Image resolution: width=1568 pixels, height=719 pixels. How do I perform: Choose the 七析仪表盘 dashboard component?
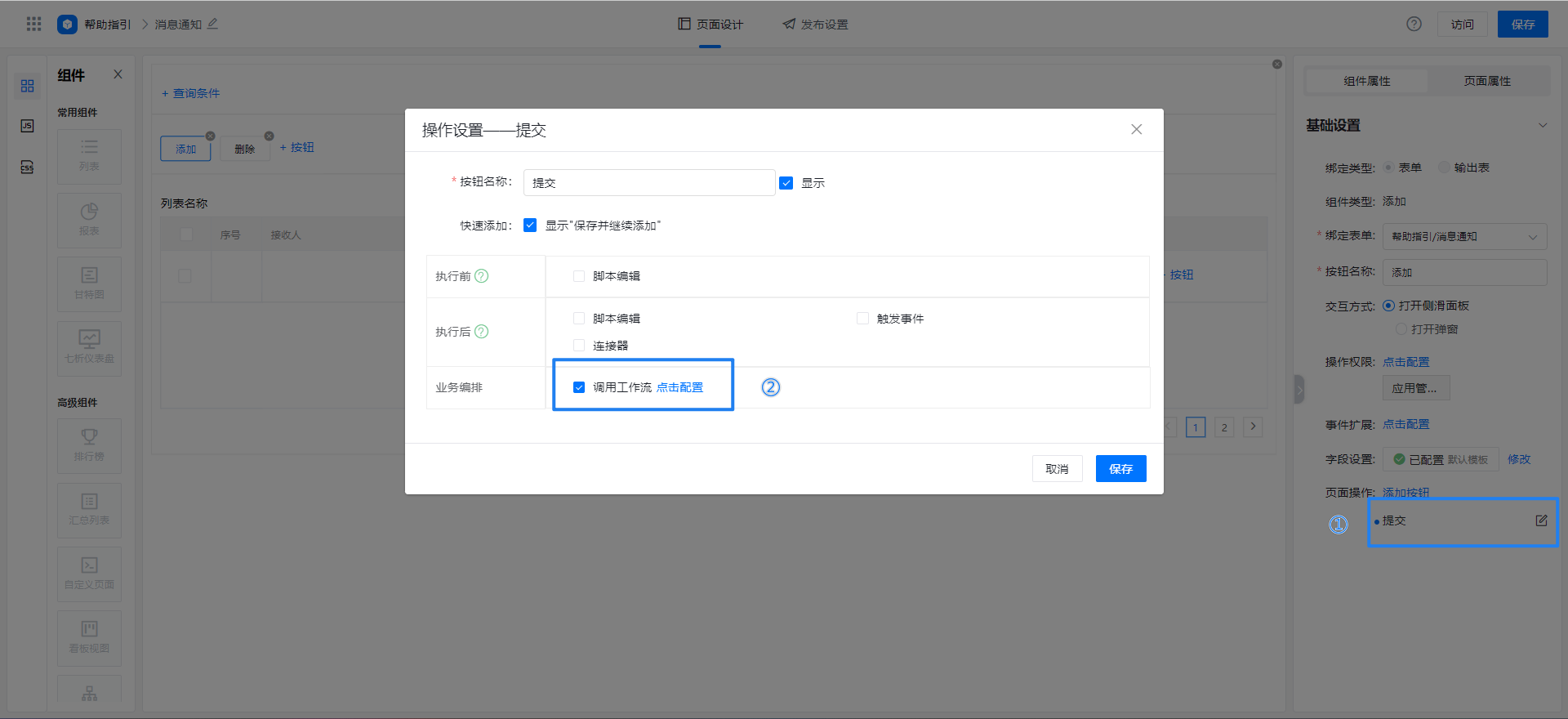pyautogui.click(x=89, y=348)
